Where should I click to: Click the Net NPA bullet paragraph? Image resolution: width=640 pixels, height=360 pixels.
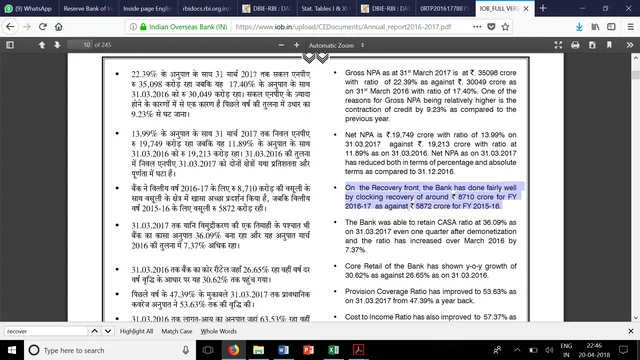click(x=431, y=153)
